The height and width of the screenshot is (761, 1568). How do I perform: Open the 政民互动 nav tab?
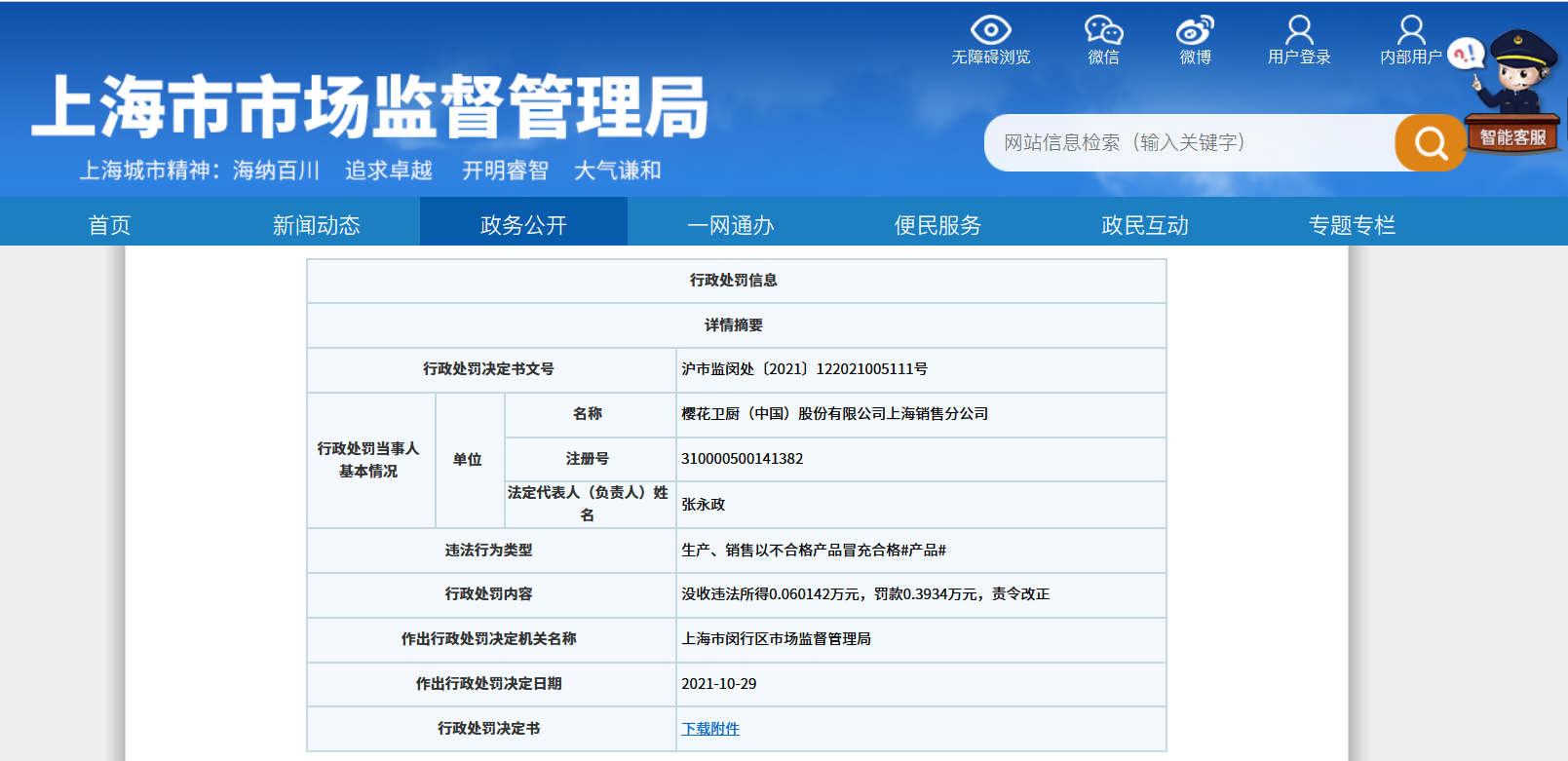(1145, 225)
